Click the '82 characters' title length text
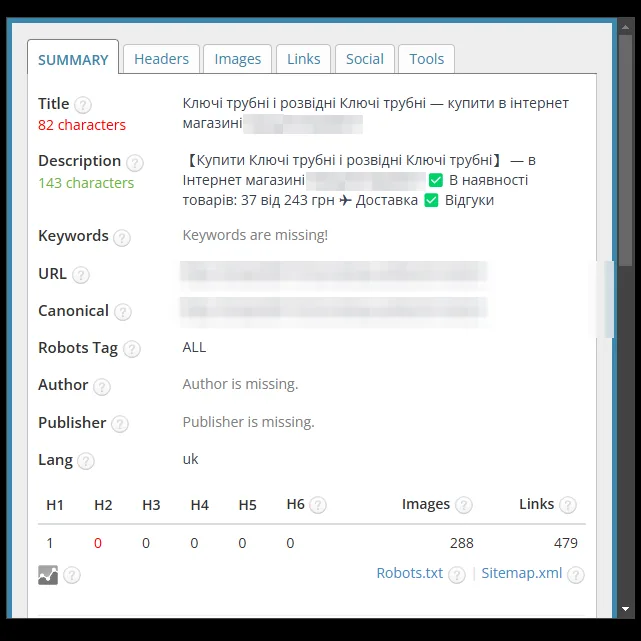Screen dimensions: 641x641 (82, 125)
